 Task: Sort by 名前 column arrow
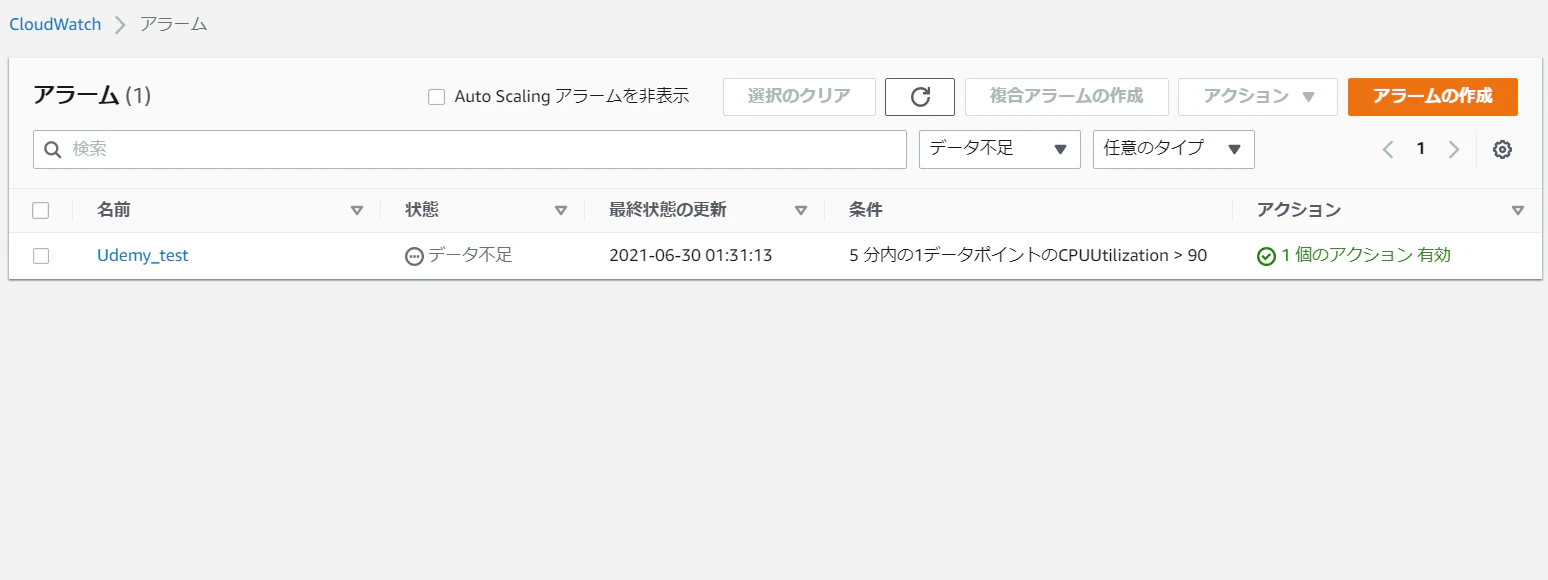click(357, 211)
